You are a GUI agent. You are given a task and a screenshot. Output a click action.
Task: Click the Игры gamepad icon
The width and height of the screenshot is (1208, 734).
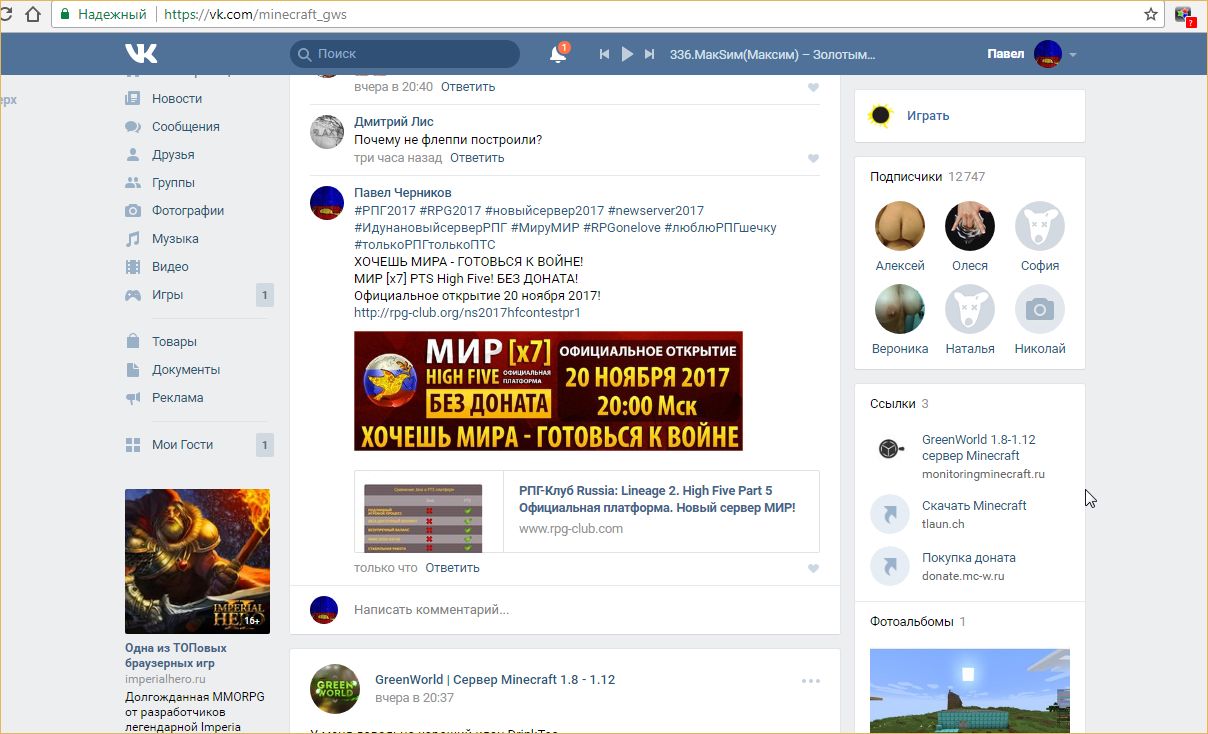132,295
